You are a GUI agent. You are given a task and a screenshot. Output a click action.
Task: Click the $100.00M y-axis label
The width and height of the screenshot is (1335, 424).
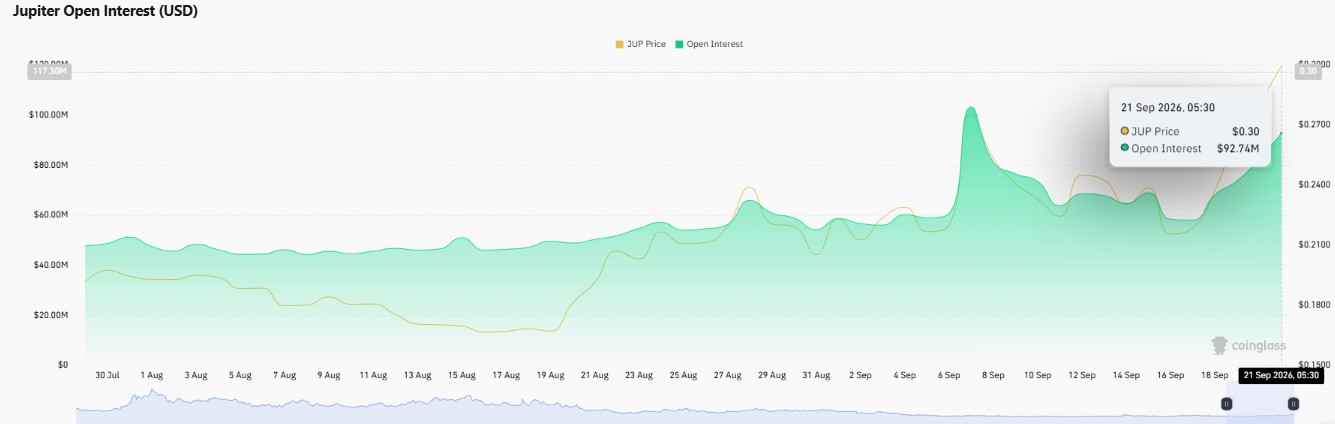tap(48, 115)
